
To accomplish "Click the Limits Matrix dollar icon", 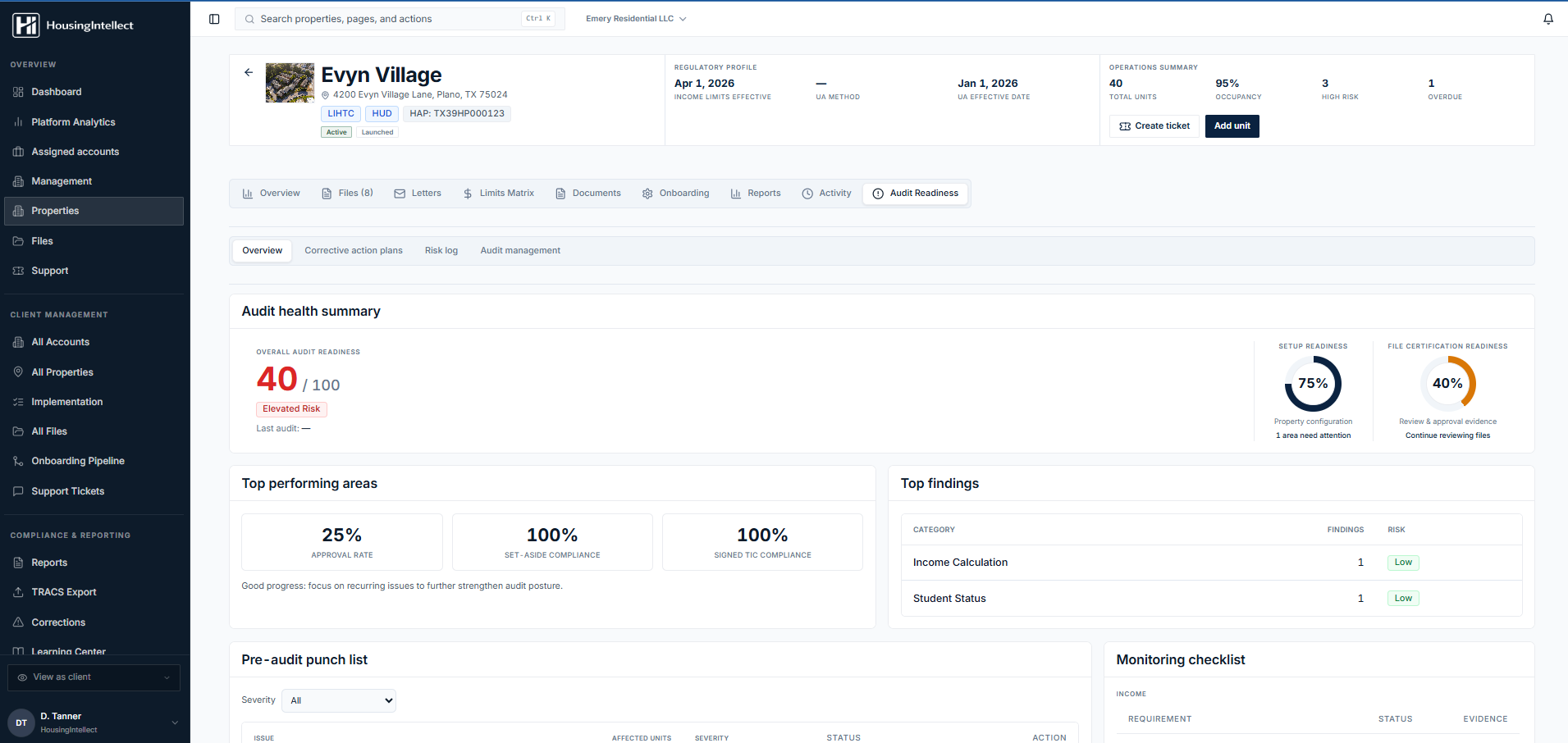I will pos(468,194).
